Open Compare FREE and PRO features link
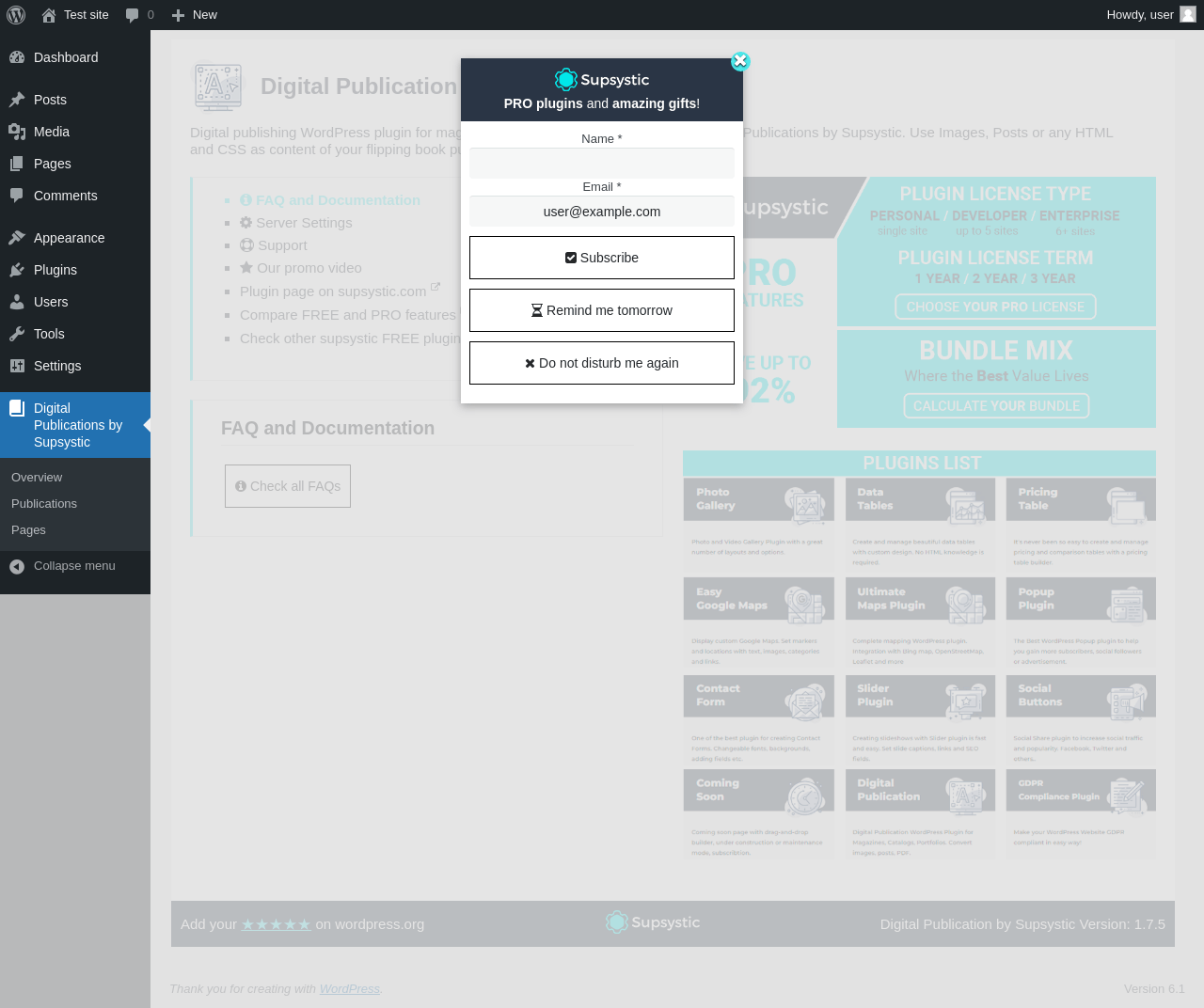The height and width of the screenshot is (1008, 1204). coord(348,315)
